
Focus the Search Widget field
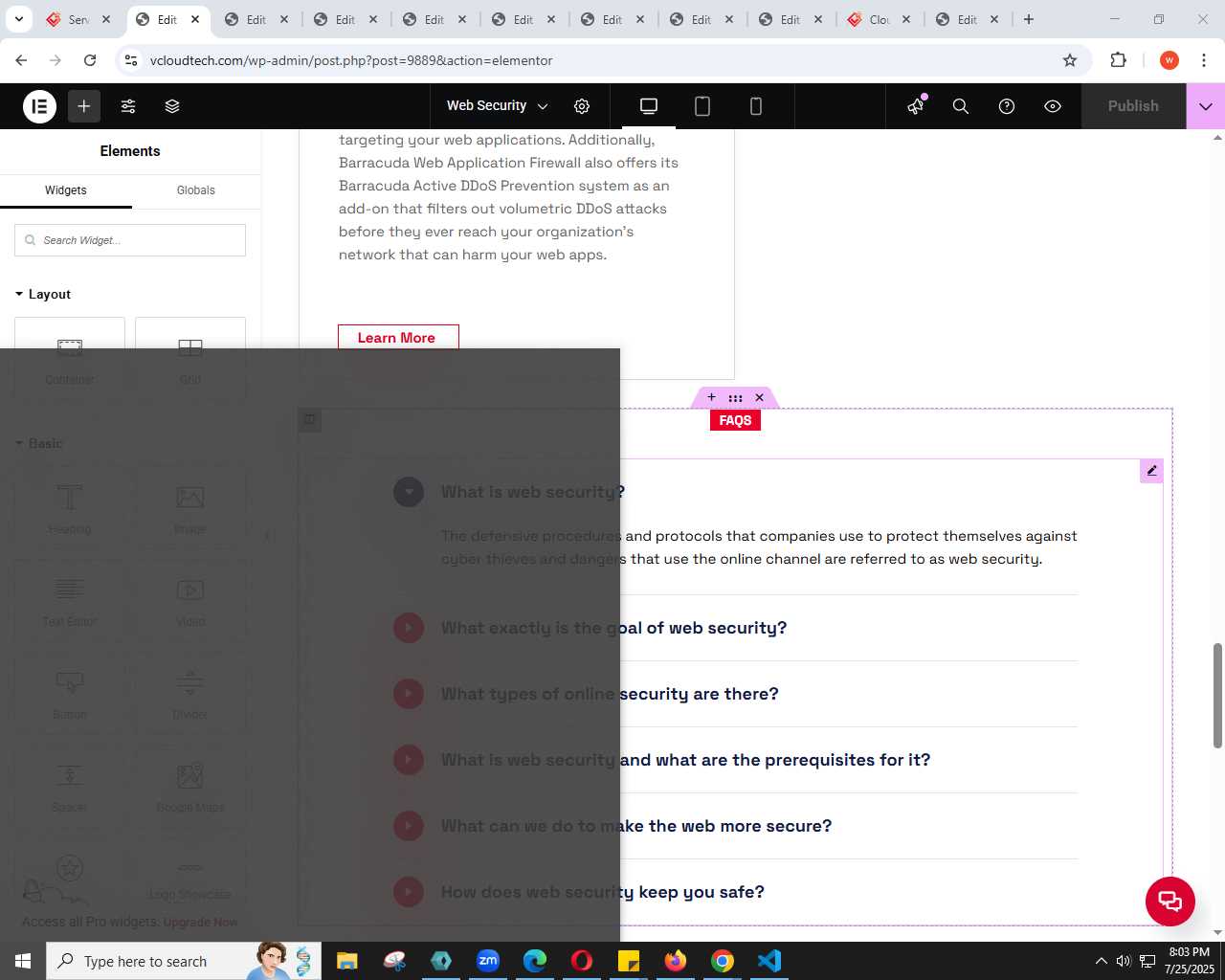click(130, 240)
